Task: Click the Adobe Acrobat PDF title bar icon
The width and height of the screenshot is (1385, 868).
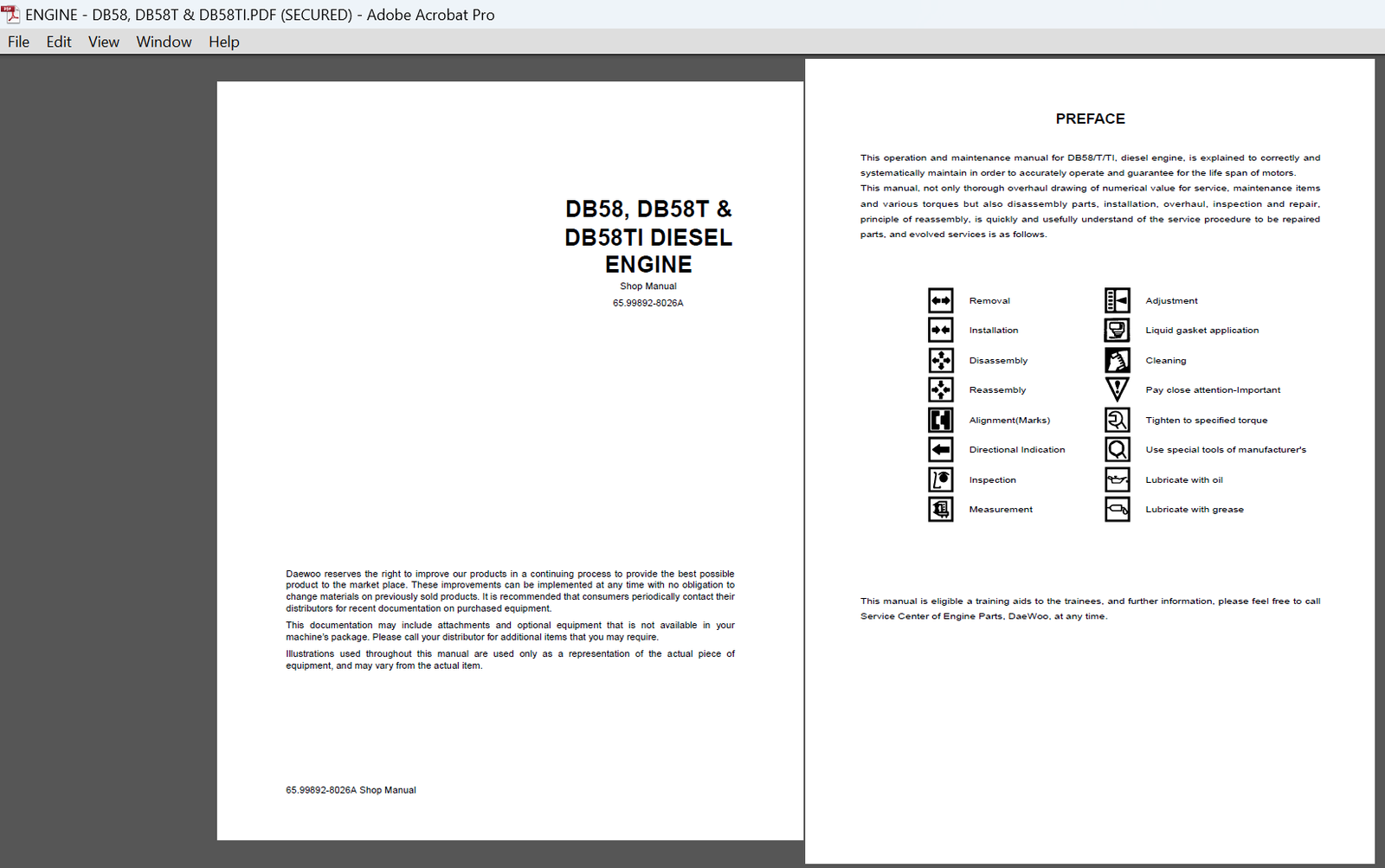Action: coord(10,14)
